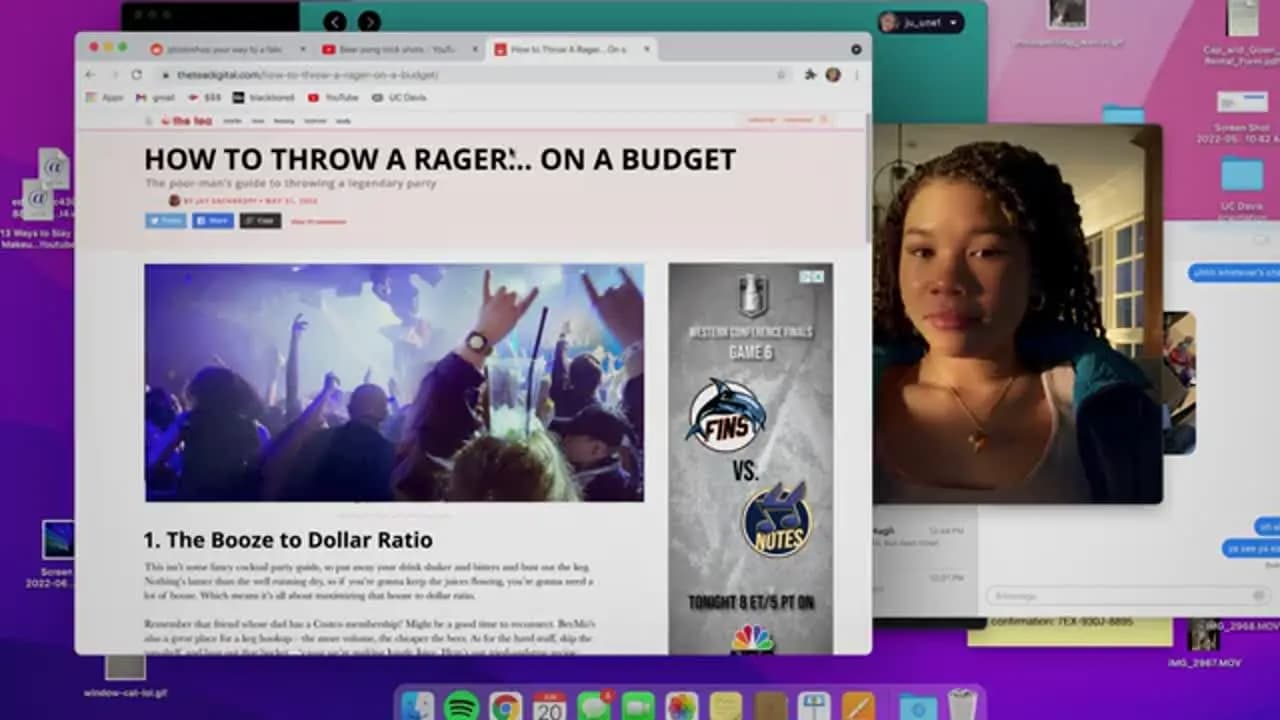This screenshot has width=1280, height=720.
Task: Open the user account dropdown in Spotify
Action: coord(921,22)
